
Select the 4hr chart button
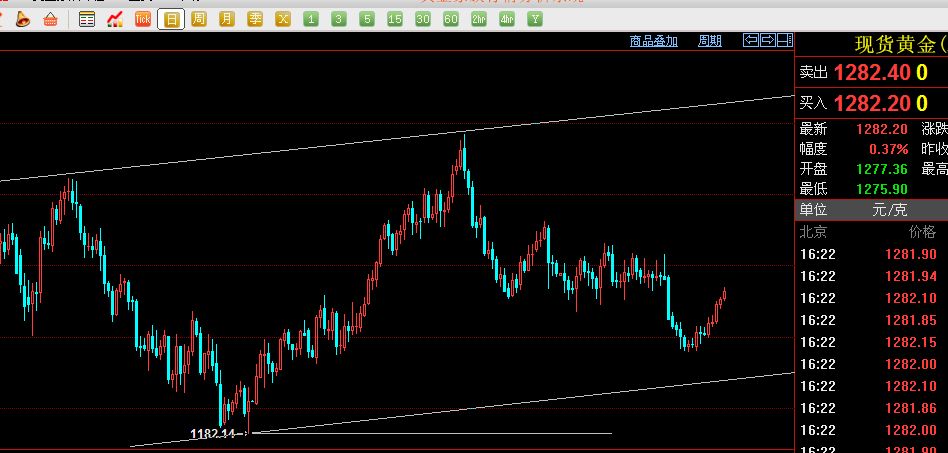507,19
